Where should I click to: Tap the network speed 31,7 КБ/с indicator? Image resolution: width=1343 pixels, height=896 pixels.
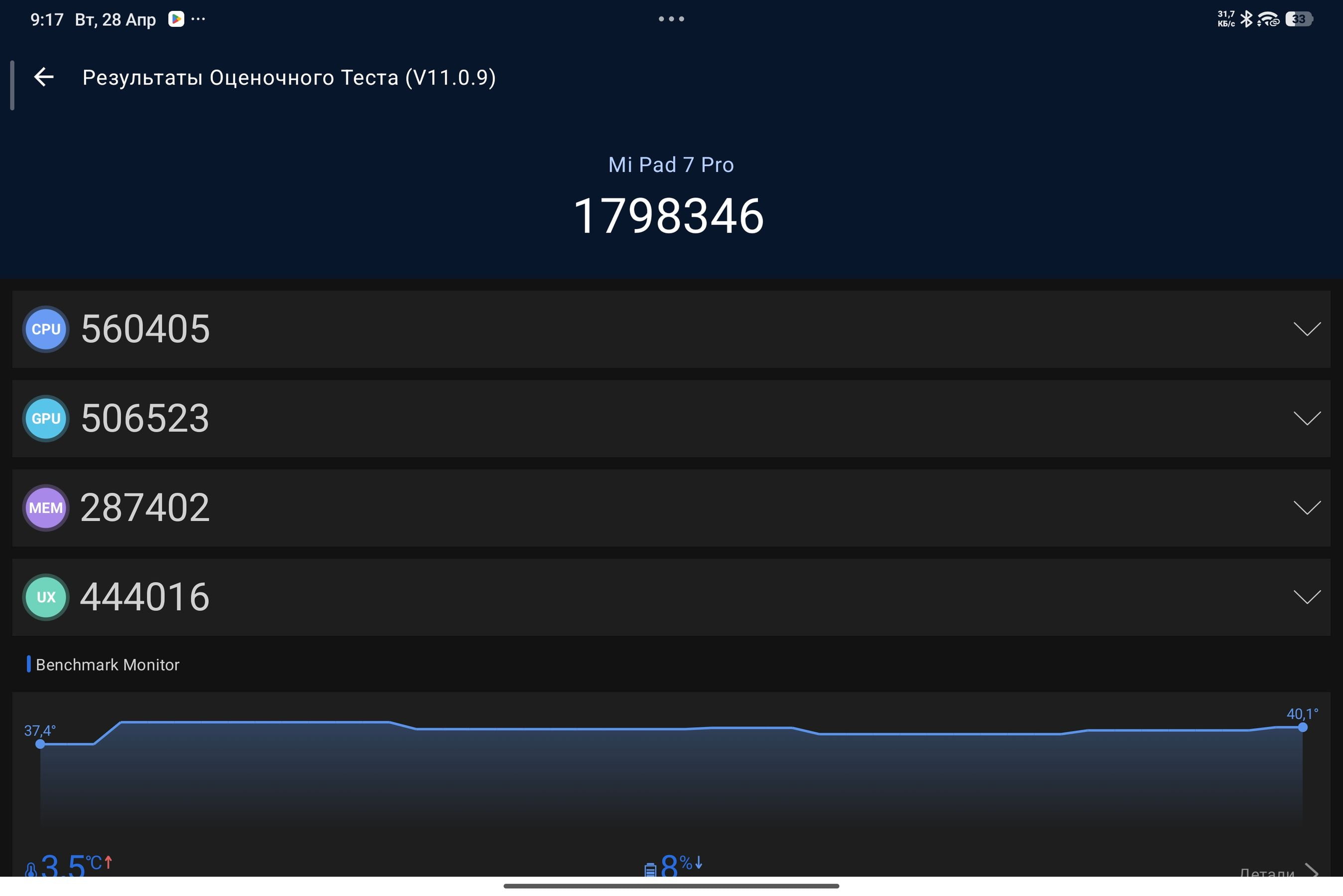1226,19
